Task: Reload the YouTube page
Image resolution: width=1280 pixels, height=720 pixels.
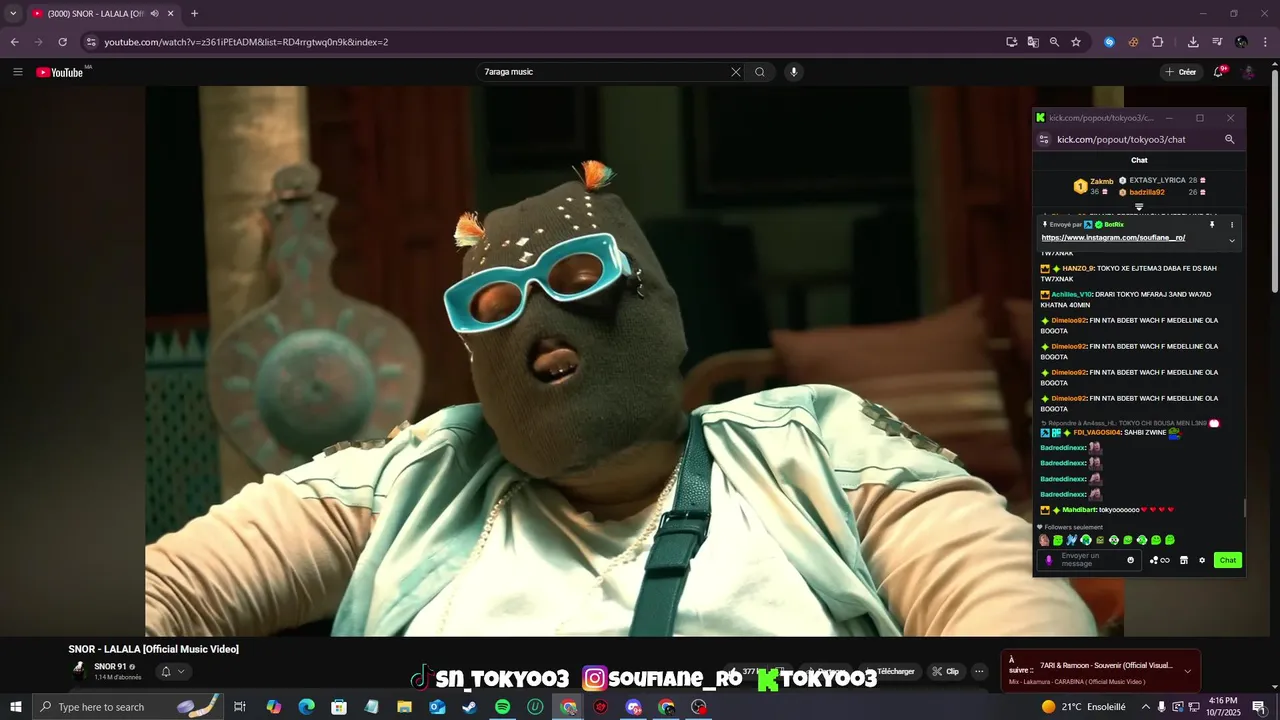Action: pyautogui.click(x=62, y=42)
